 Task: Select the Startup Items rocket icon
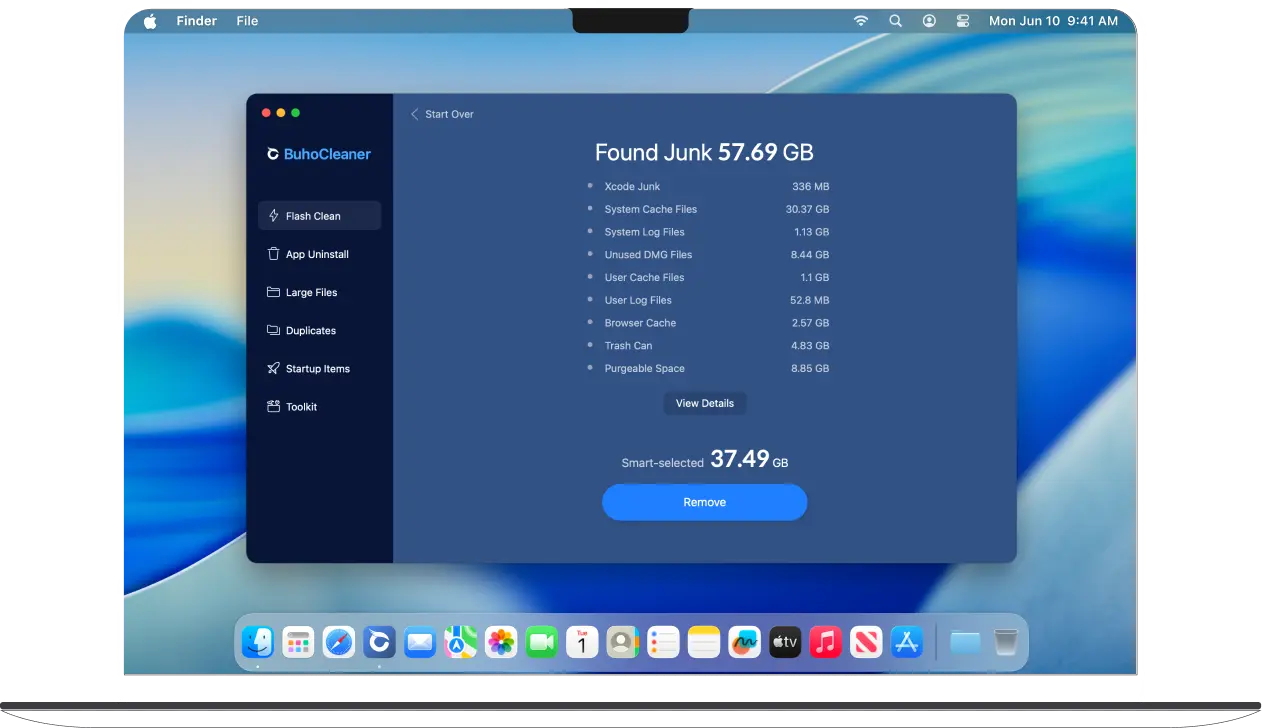(273, 368)
